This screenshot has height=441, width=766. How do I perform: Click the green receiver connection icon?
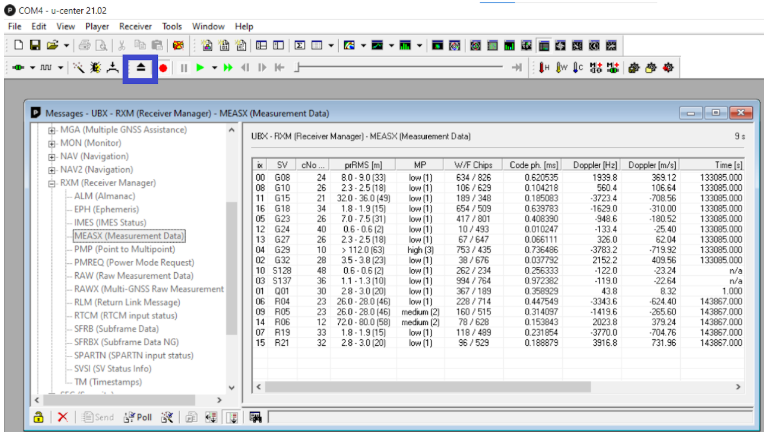(18, 67)
